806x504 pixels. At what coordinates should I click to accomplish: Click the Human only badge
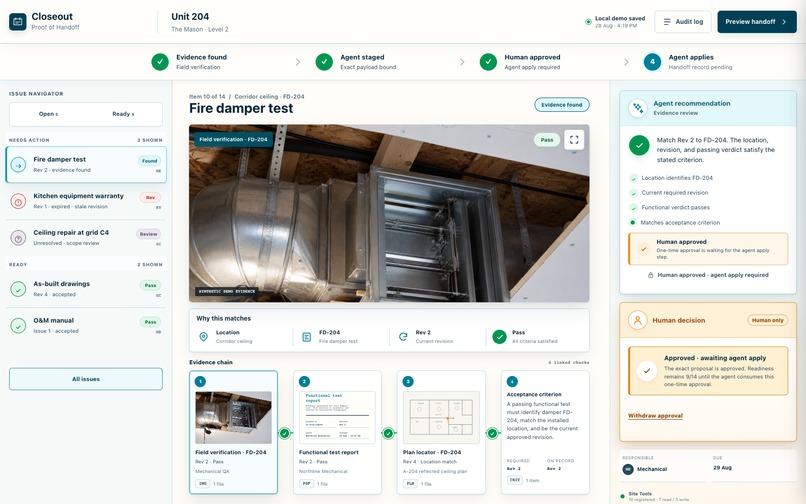[767, 320]
